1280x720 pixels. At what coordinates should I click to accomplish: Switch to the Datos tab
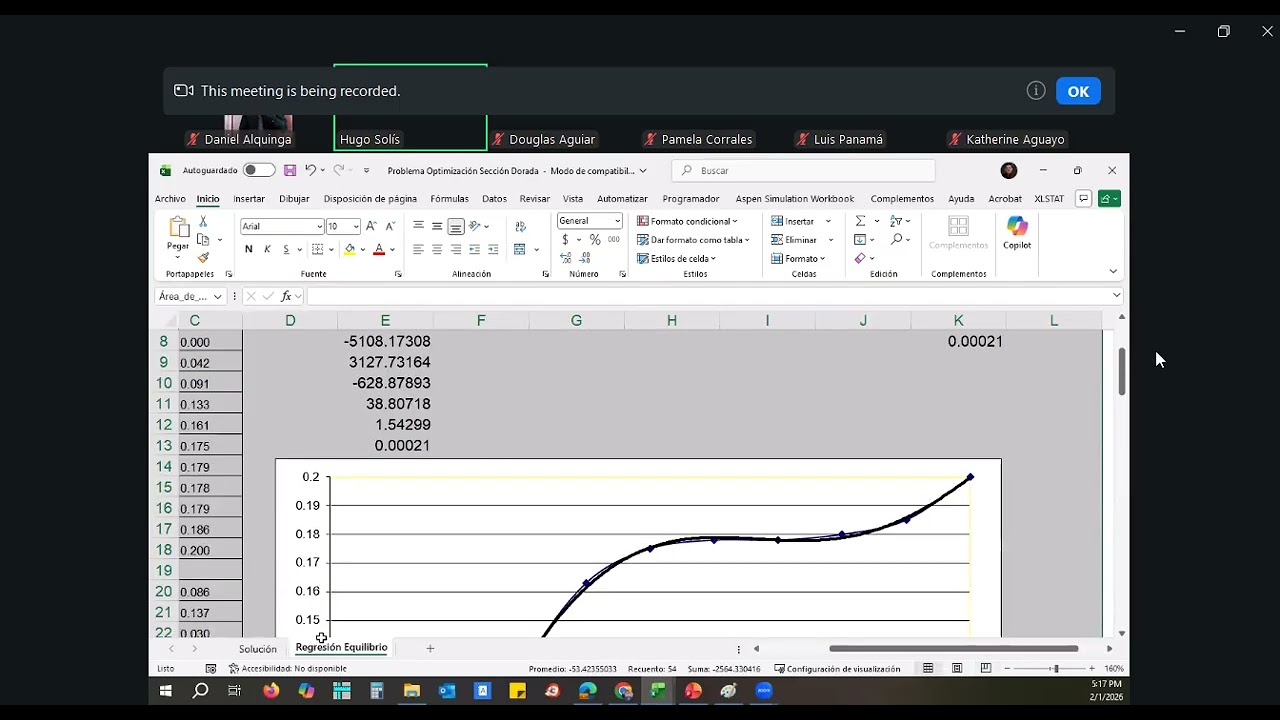click(x=494, y=199)
